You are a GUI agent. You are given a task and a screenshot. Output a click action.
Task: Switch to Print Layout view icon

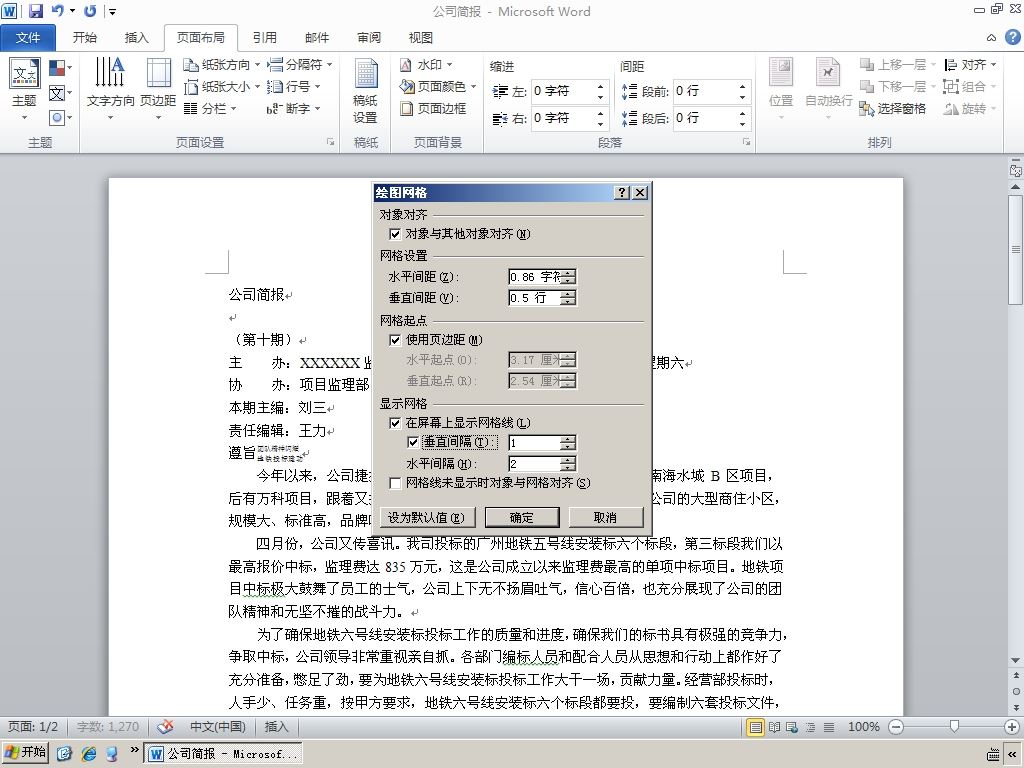click(x=756, y=727)
